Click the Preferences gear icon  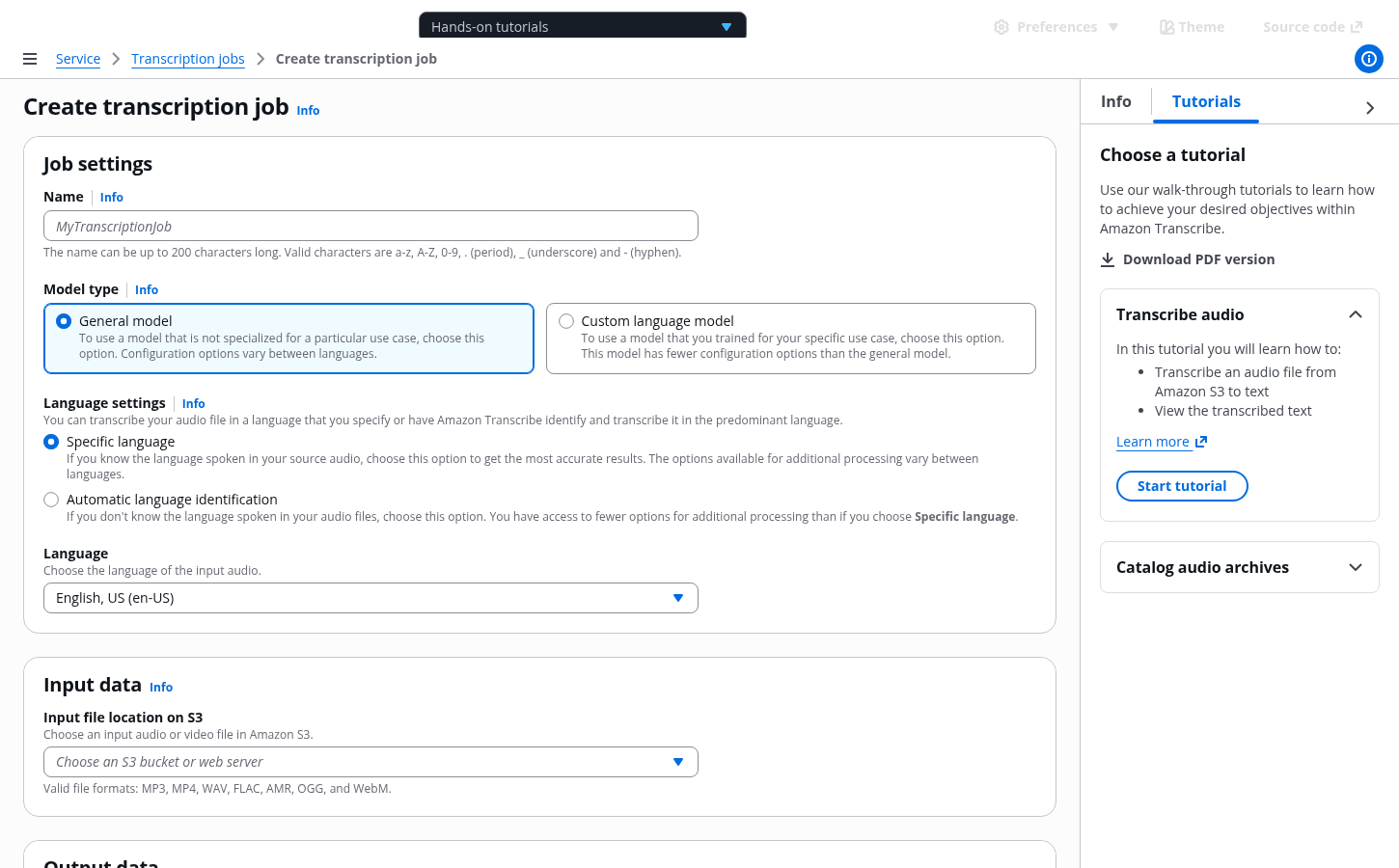[1001, 27]
